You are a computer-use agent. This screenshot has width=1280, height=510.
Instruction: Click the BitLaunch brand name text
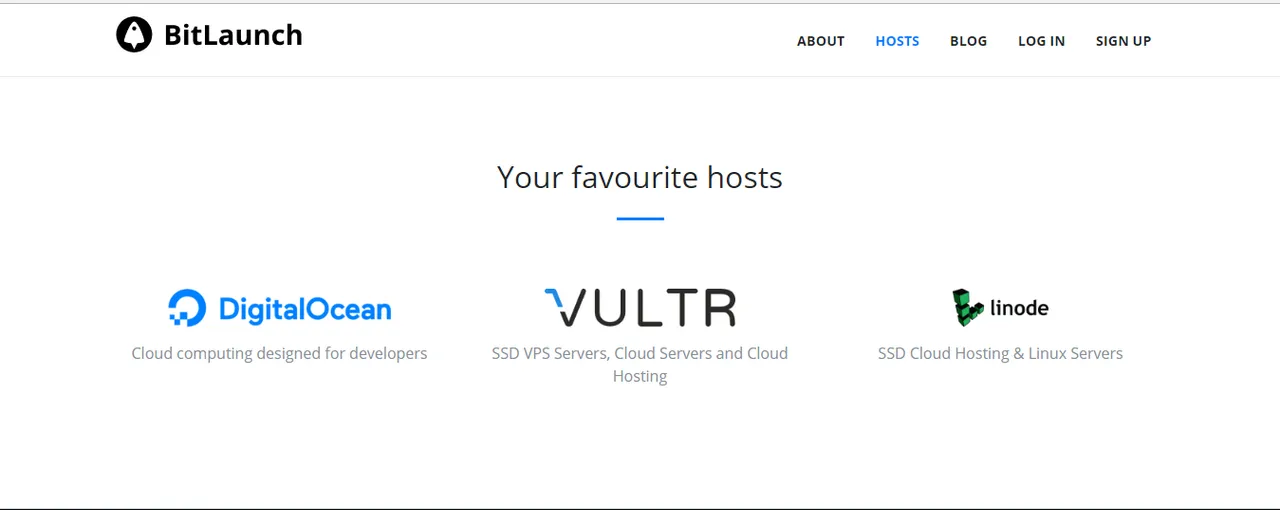click(x=233, y=35)
